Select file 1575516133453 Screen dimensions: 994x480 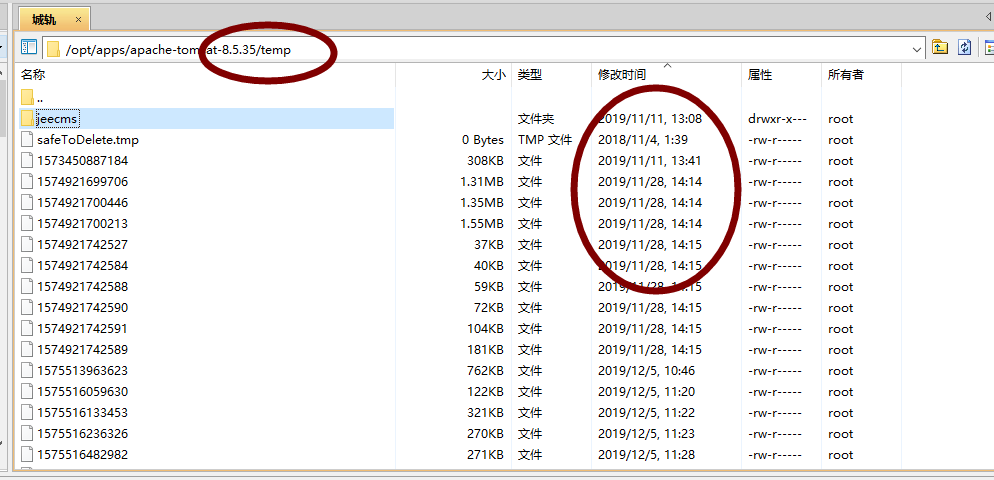coord(82,413)
